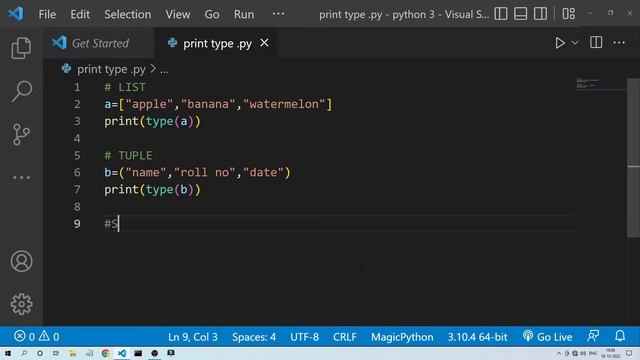640x360 pixels.
Task: Open the Explorer view in activity bar
Action: [x=21, y=48]
